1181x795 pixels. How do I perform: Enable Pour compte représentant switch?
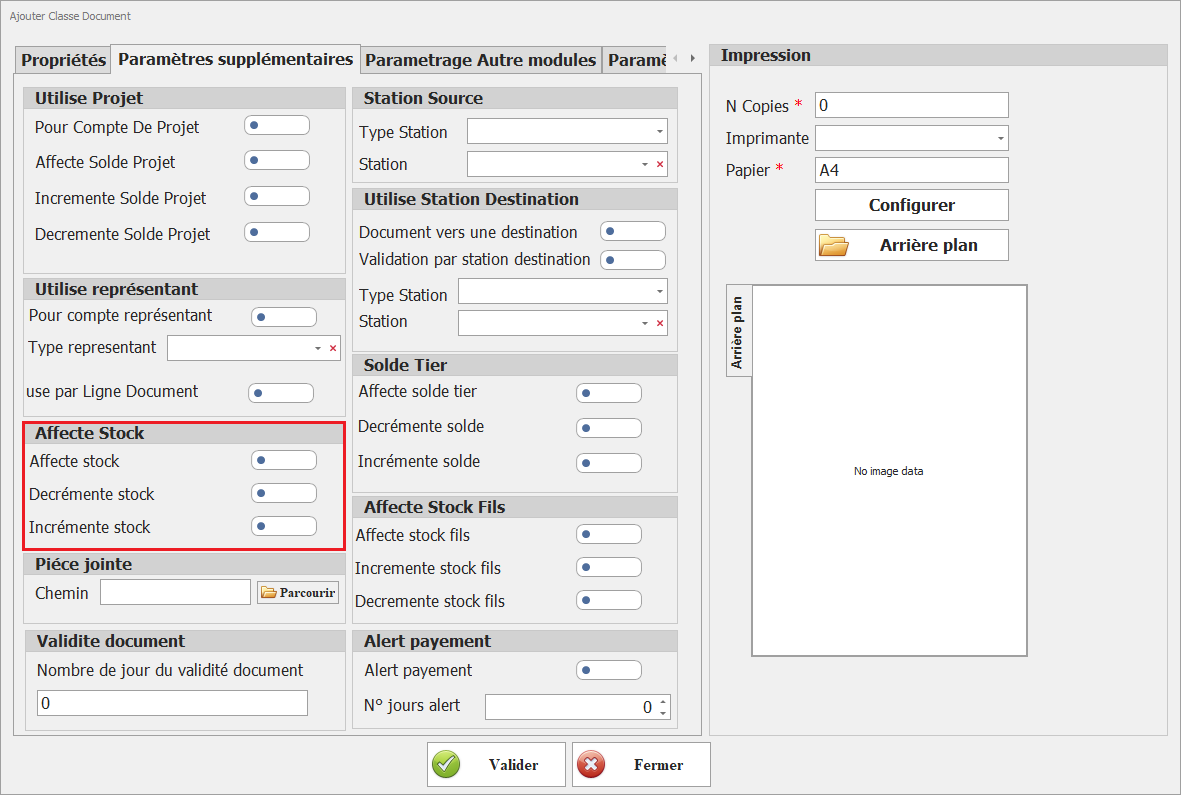click(x=284, y=317)
